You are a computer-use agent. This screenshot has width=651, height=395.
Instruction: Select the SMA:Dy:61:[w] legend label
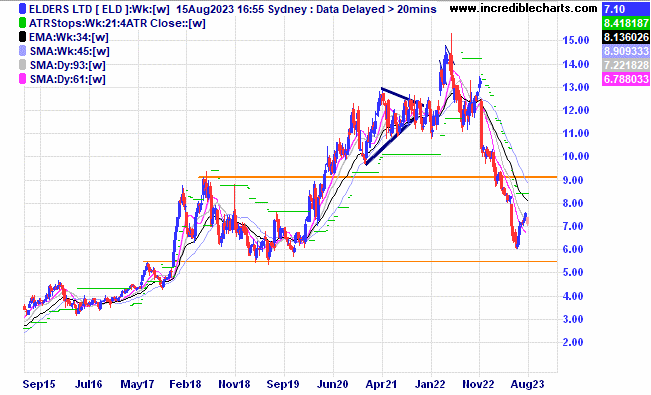(x=67, y=79)
